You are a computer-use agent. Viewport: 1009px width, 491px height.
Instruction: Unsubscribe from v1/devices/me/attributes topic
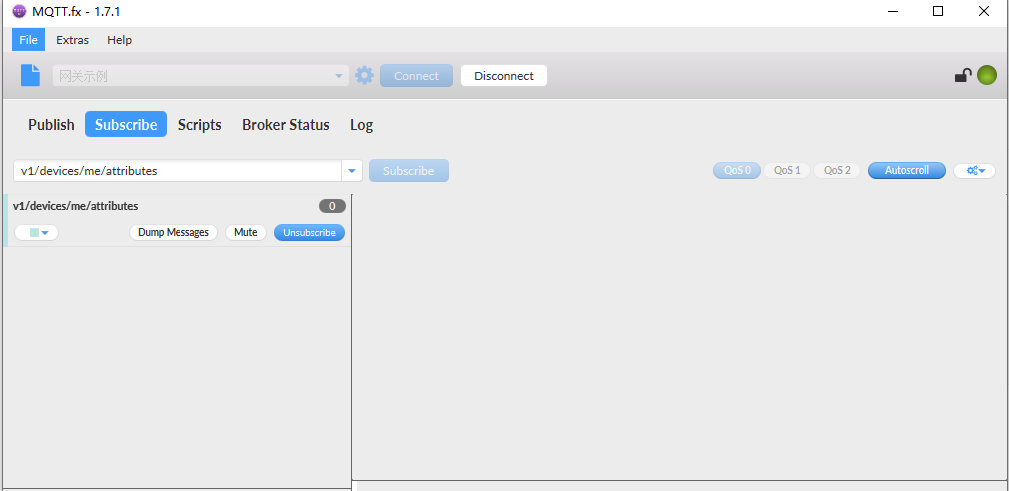pos(310,232)
